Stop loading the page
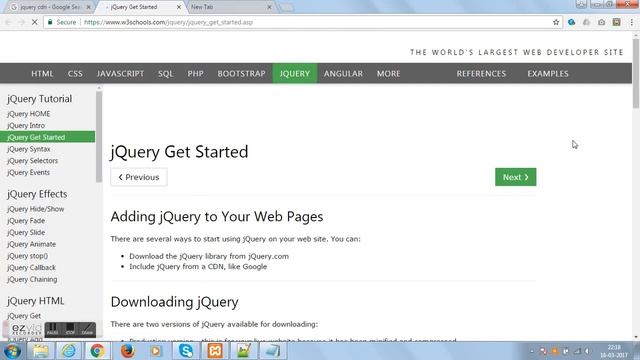This screenshot has height=360, width=640. tap(35, 22)
